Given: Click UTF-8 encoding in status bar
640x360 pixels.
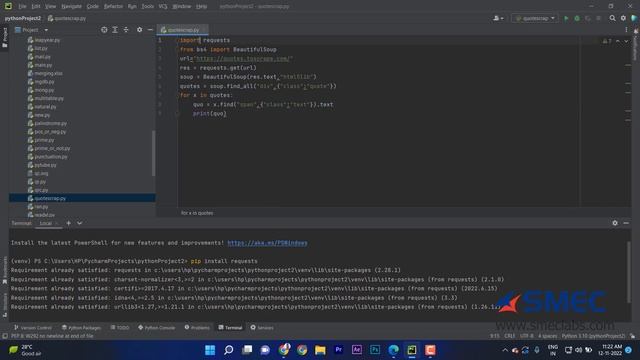Looking at the screenshot, I should coord(527,336).
